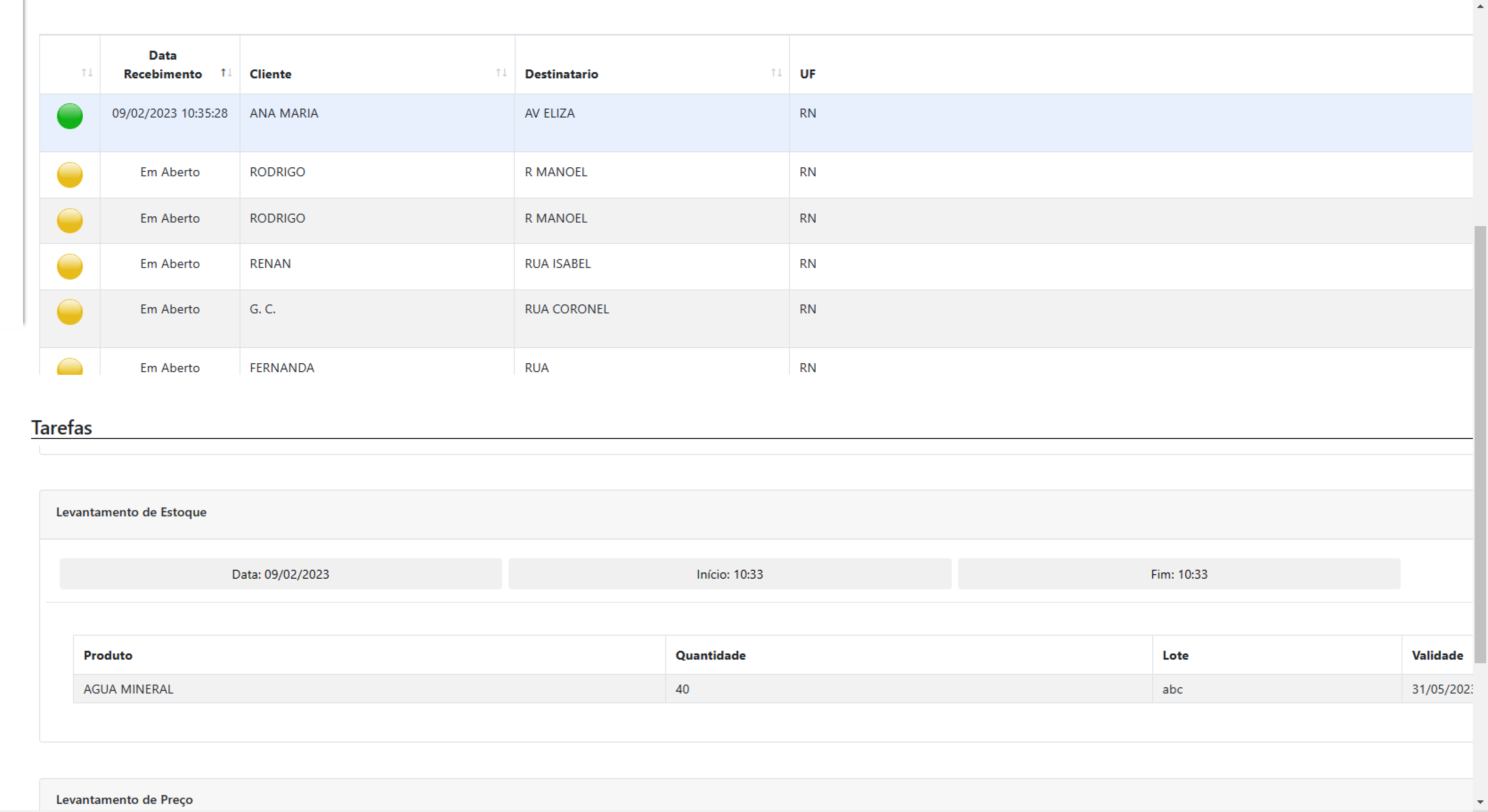Sort the table by Cliente column arrows
Viewport: 1488px width, 812px height.
click(501, 73)
